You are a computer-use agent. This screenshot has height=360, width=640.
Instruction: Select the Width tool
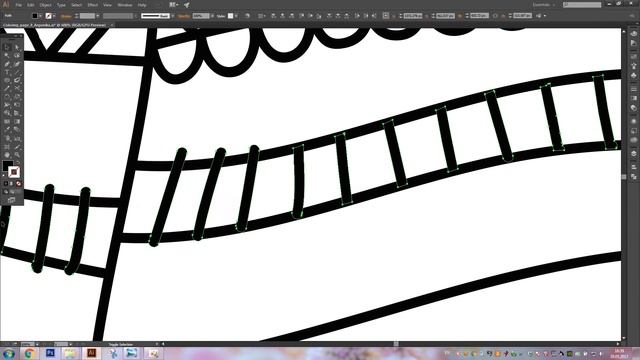point(7,104)
